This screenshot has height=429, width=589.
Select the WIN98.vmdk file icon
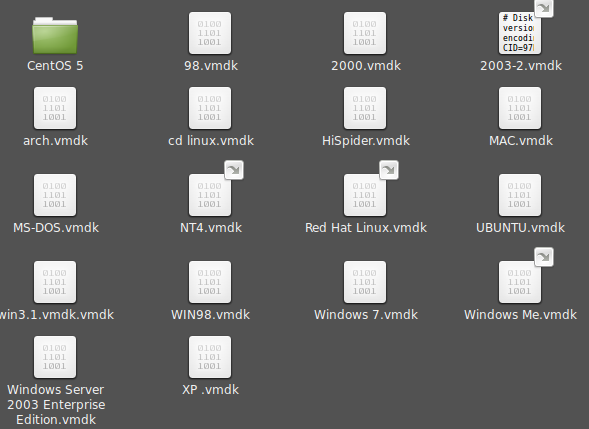[210, 282]
